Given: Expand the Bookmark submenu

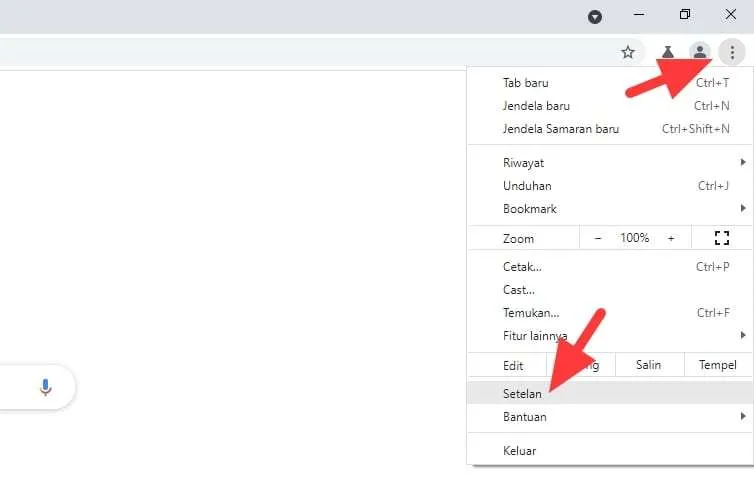Looking at the screenshot, I should pyautogui.click(x=610, y=209).
